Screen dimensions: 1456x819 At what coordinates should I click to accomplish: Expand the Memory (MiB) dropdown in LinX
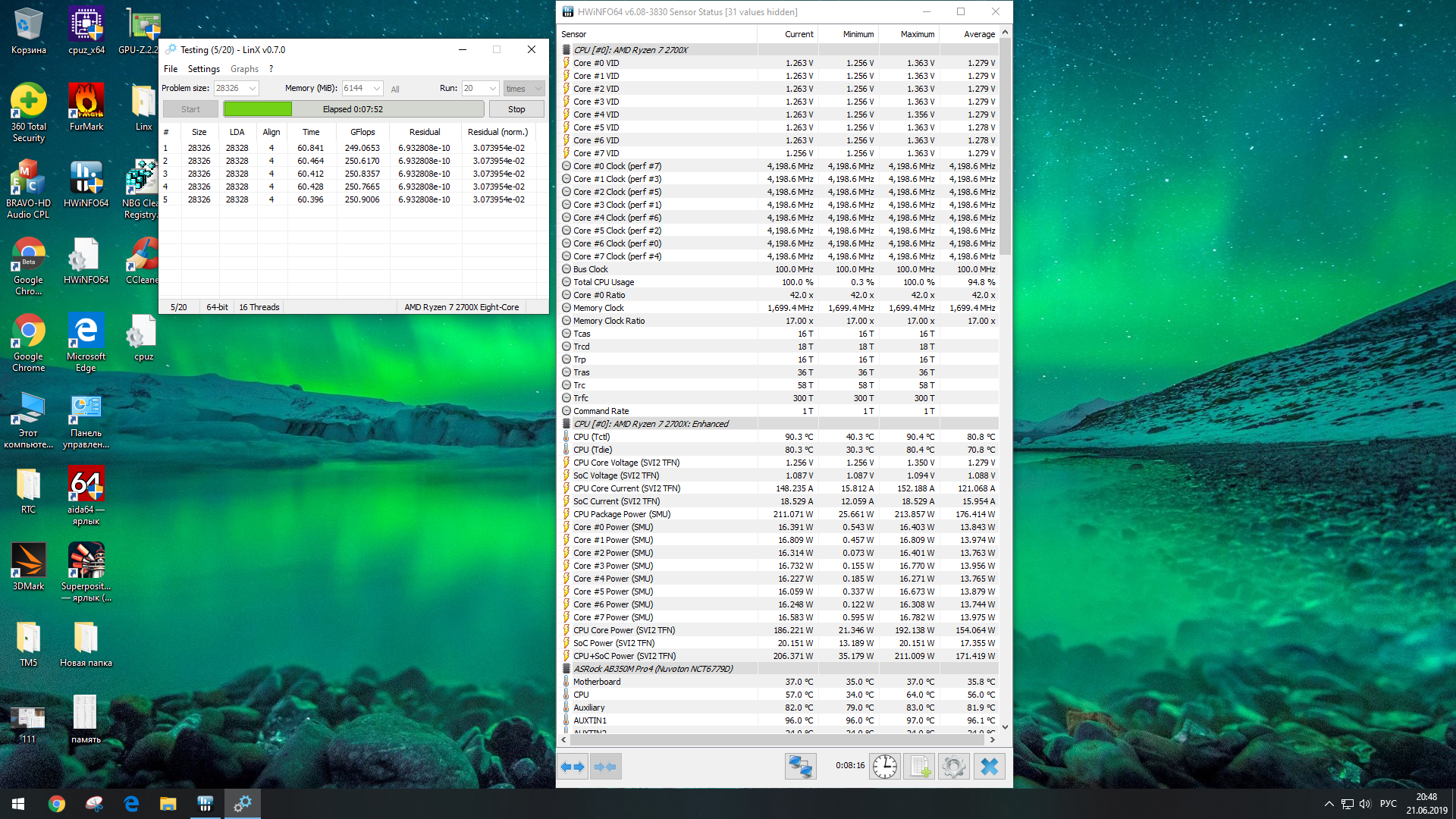coord(377,88)
